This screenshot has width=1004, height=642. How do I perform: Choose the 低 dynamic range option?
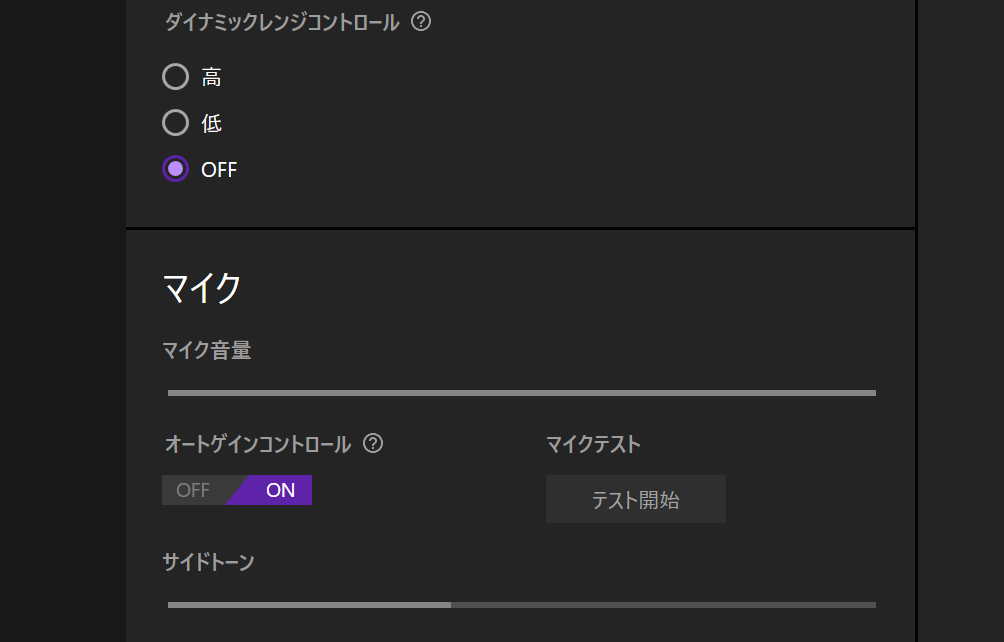tap(175, 123)
